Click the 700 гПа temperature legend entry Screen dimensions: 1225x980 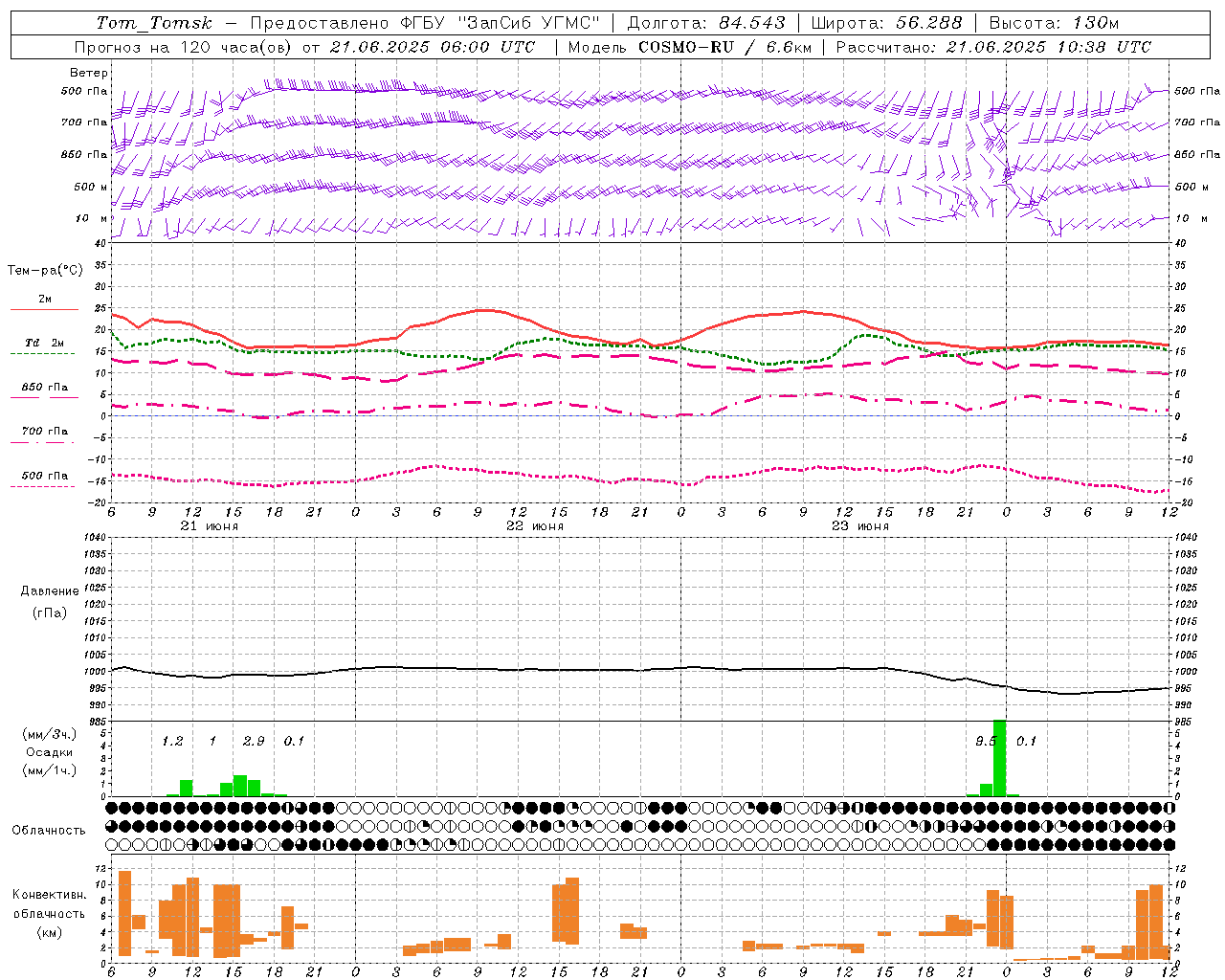(44, 431)
